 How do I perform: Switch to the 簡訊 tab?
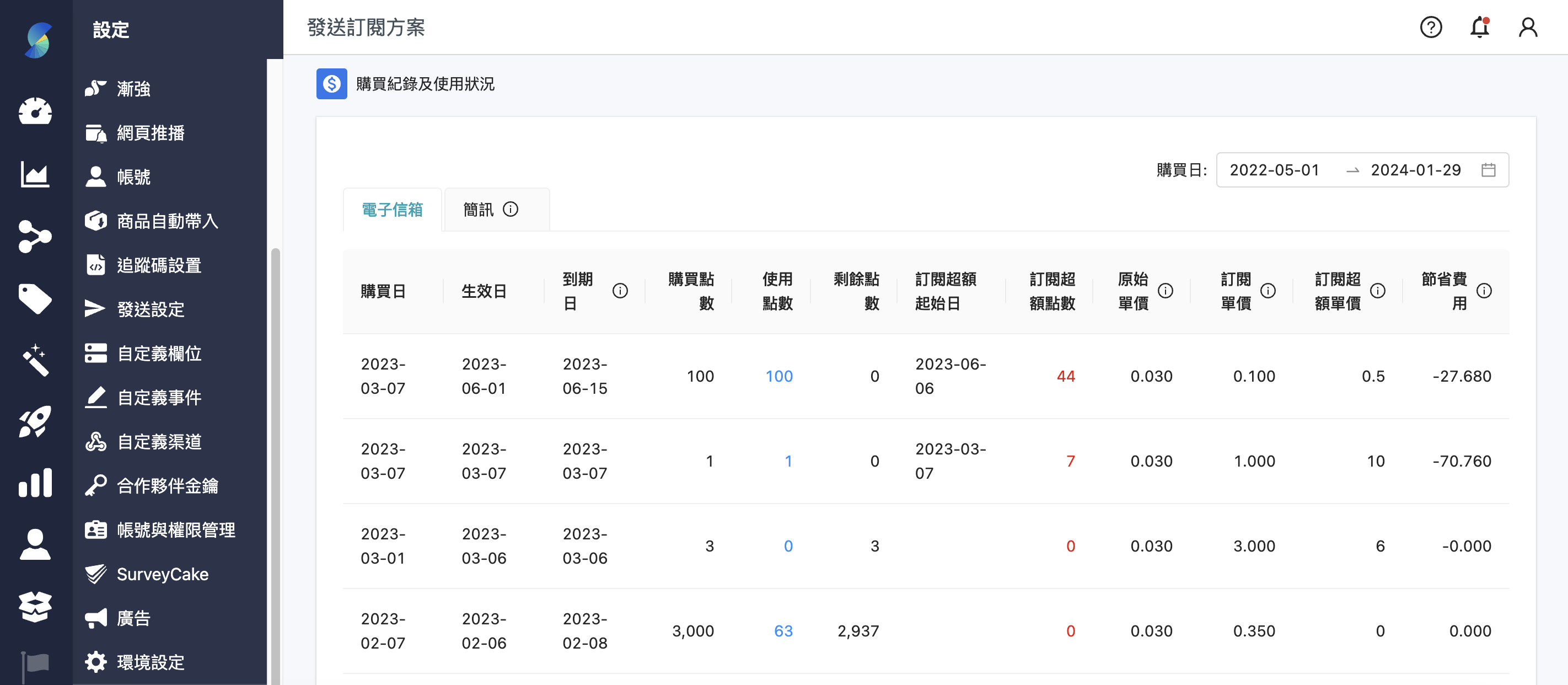[481, 210]
